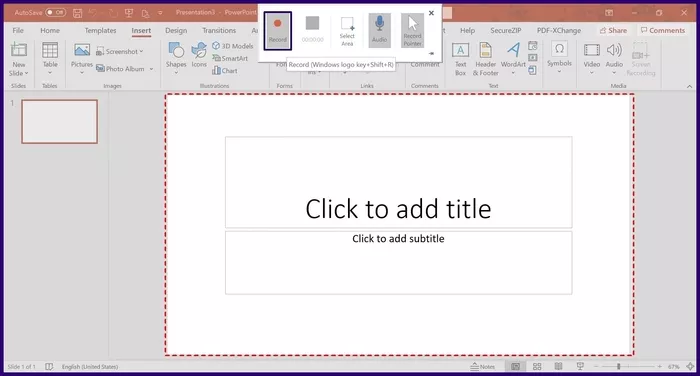Open the Pictures dropdown
700x376 pixels.
point(82,58)
